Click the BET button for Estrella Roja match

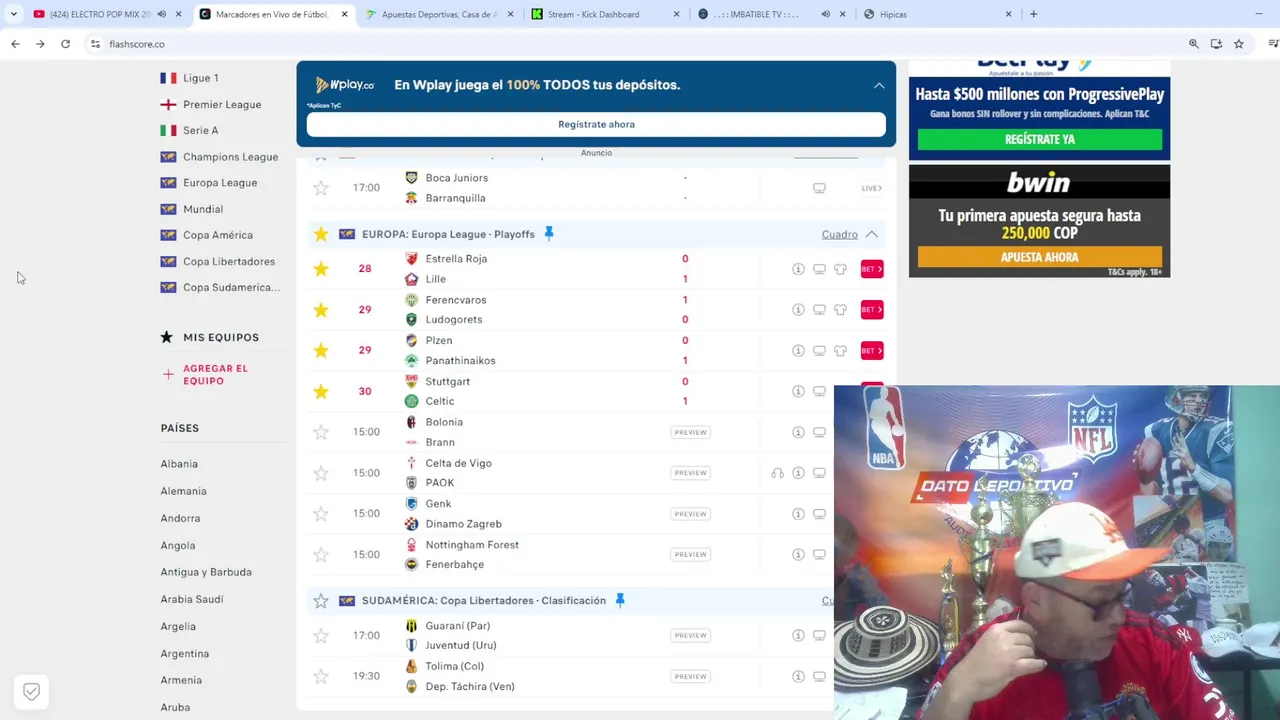tap(872, 269)
